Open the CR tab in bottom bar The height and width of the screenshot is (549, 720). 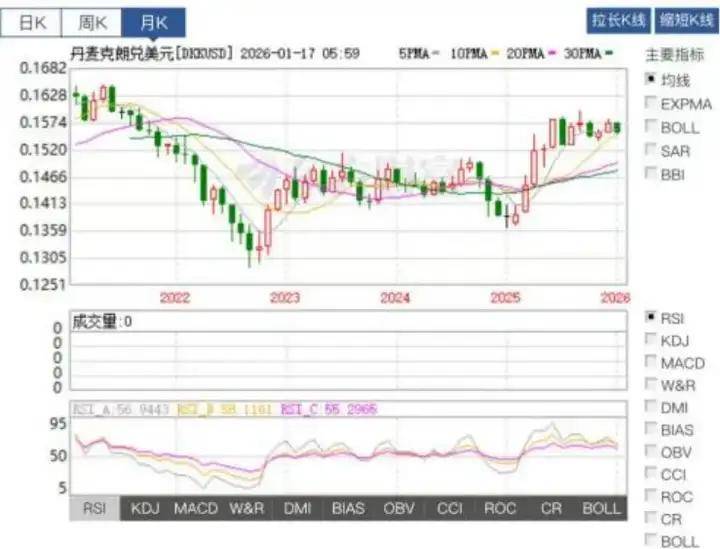tap(551, 508)
